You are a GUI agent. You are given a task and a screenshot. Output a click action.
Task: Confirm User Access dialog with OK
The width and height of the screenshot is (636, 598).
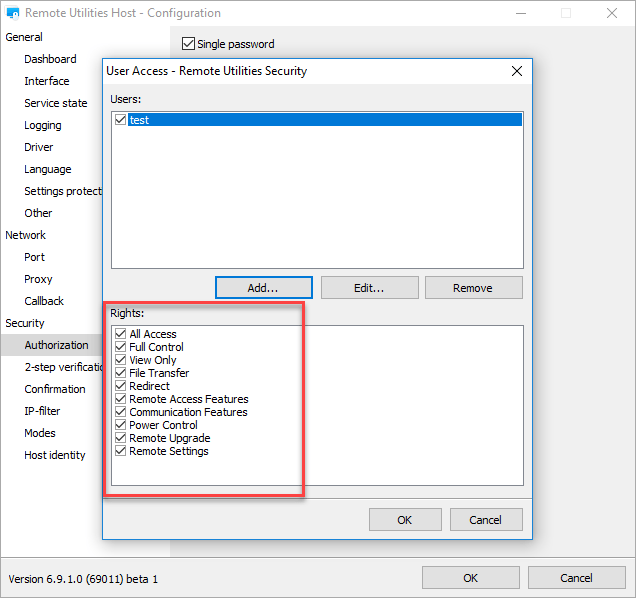pyautogui.click(x=405, y=520)
